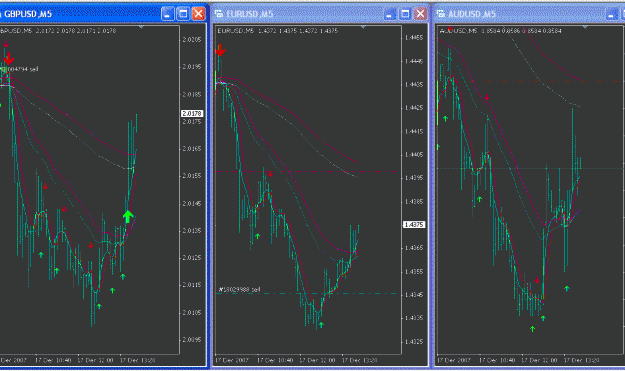The image size is (625, 371).
Task: Minimize the EURUSD,M5 chart window
Action: [x=389, y=14]
